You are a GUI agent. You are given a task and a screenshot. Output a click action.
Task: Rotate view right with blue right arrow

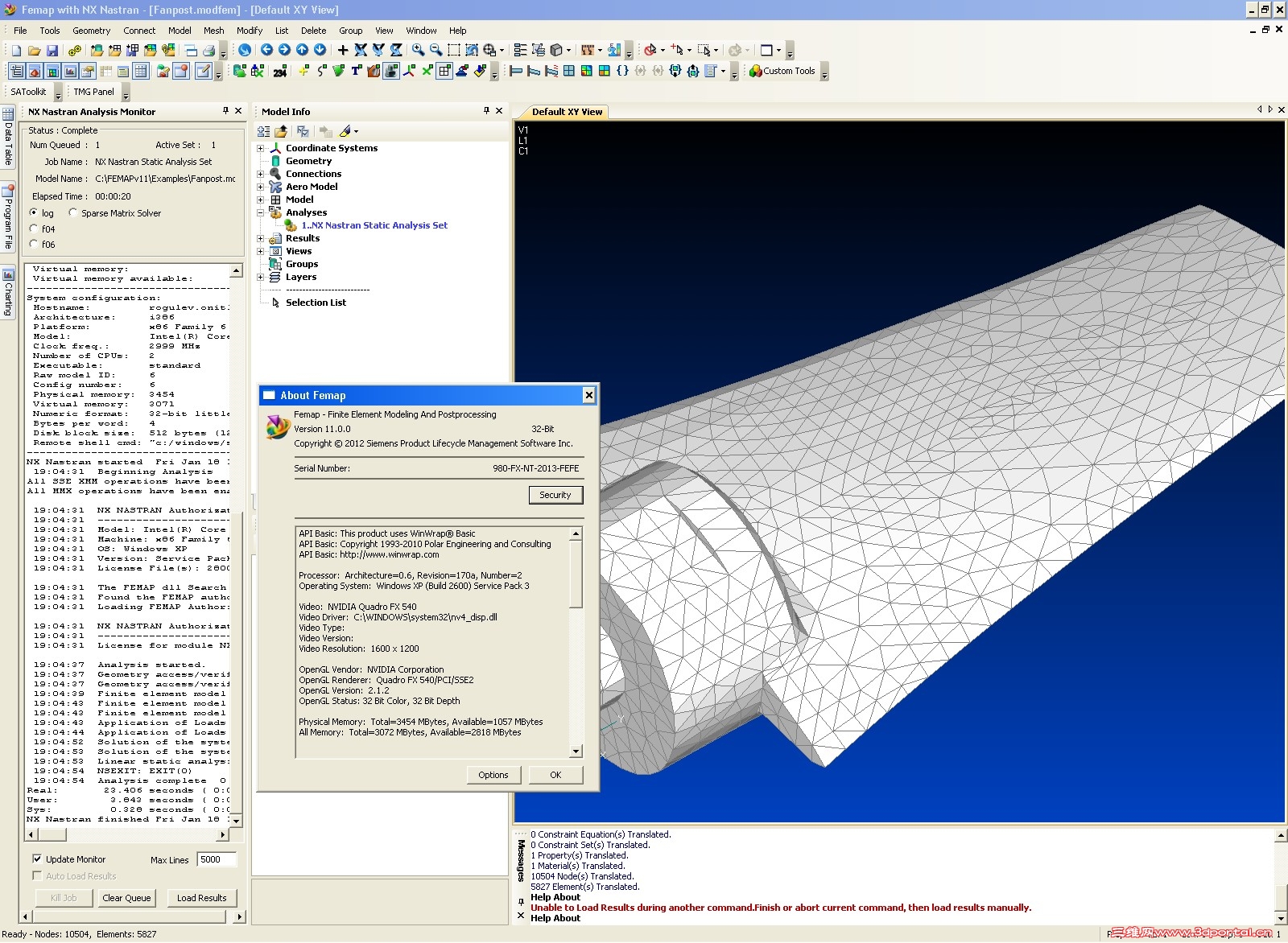[284, 50]
